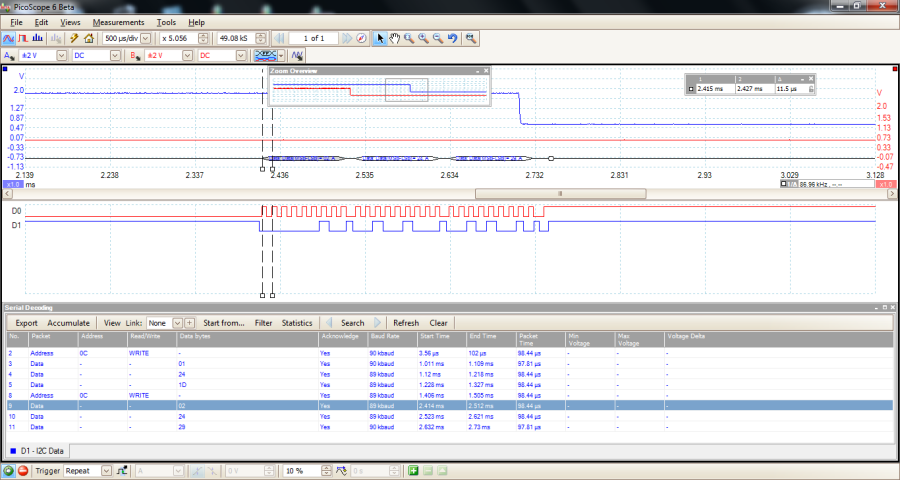Toggle Accumulate in Serial Decoding toolbar
Screen dimensions: 900x480
point(68,323)
